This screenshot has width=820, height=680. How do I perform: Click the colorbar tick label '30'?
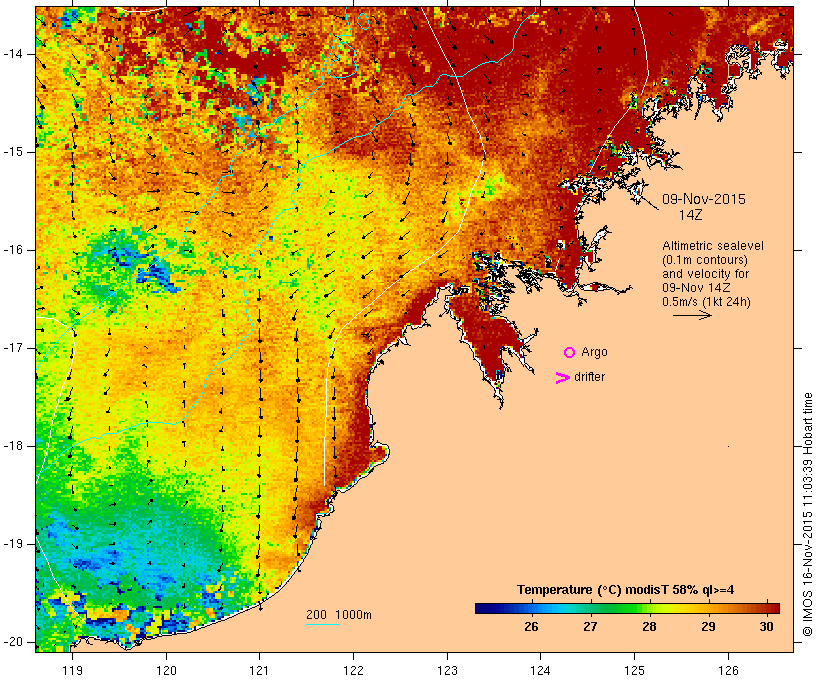[766, 627]
